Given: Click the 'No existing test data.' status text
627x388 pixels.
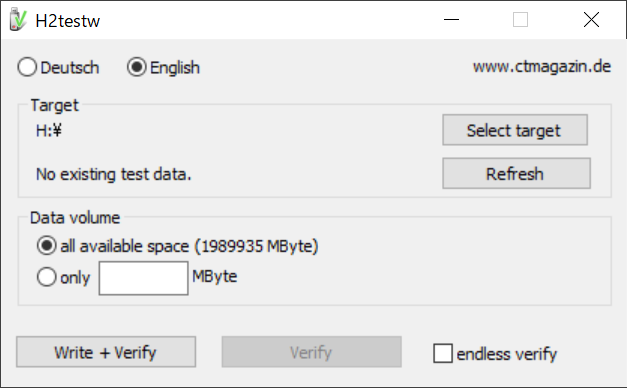Looking at the screenshot, I should point(114,174).
